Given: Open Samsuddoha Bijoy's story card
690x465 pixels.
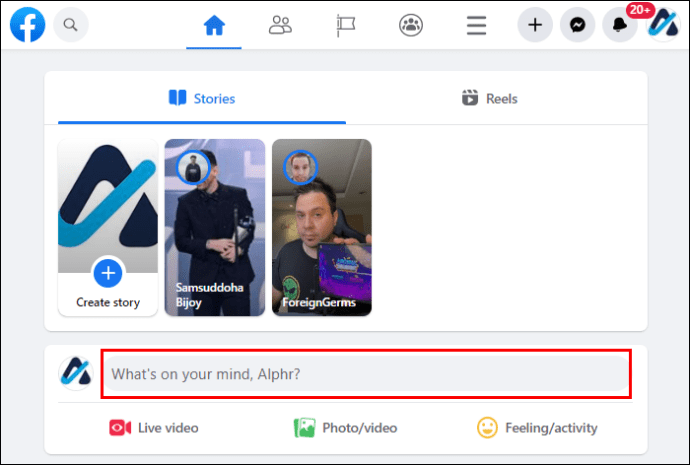Looking at the screenshot, I should pos(215,227).
